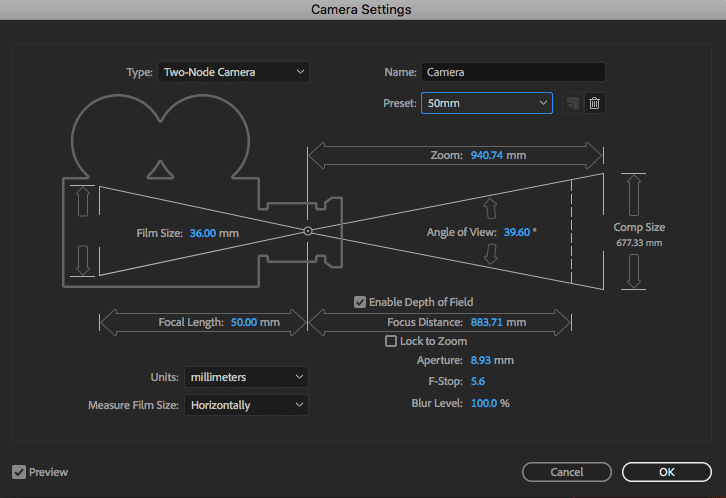This screenshot has width=726, height=498.
Task: Open the Measure Film Size dropdown
Action: (x=246, y=405)
